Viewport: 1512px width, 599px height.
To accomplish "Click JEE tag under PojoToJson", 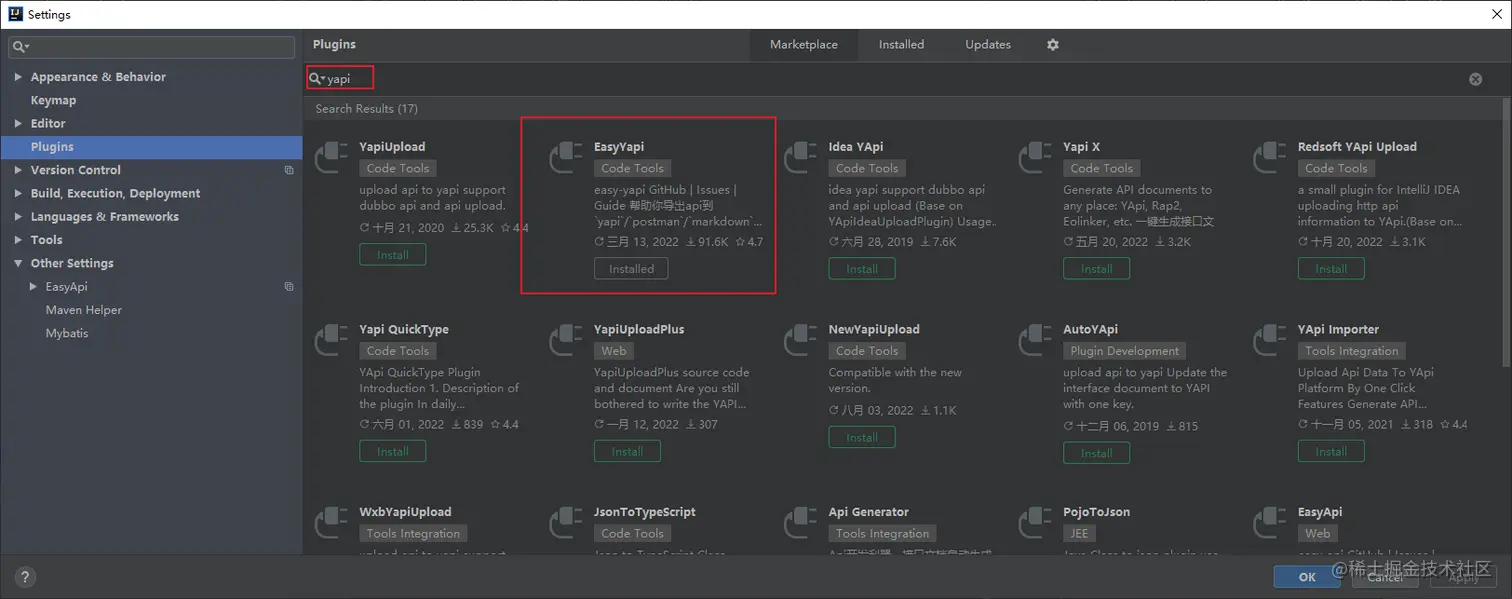I will 1081,534.
